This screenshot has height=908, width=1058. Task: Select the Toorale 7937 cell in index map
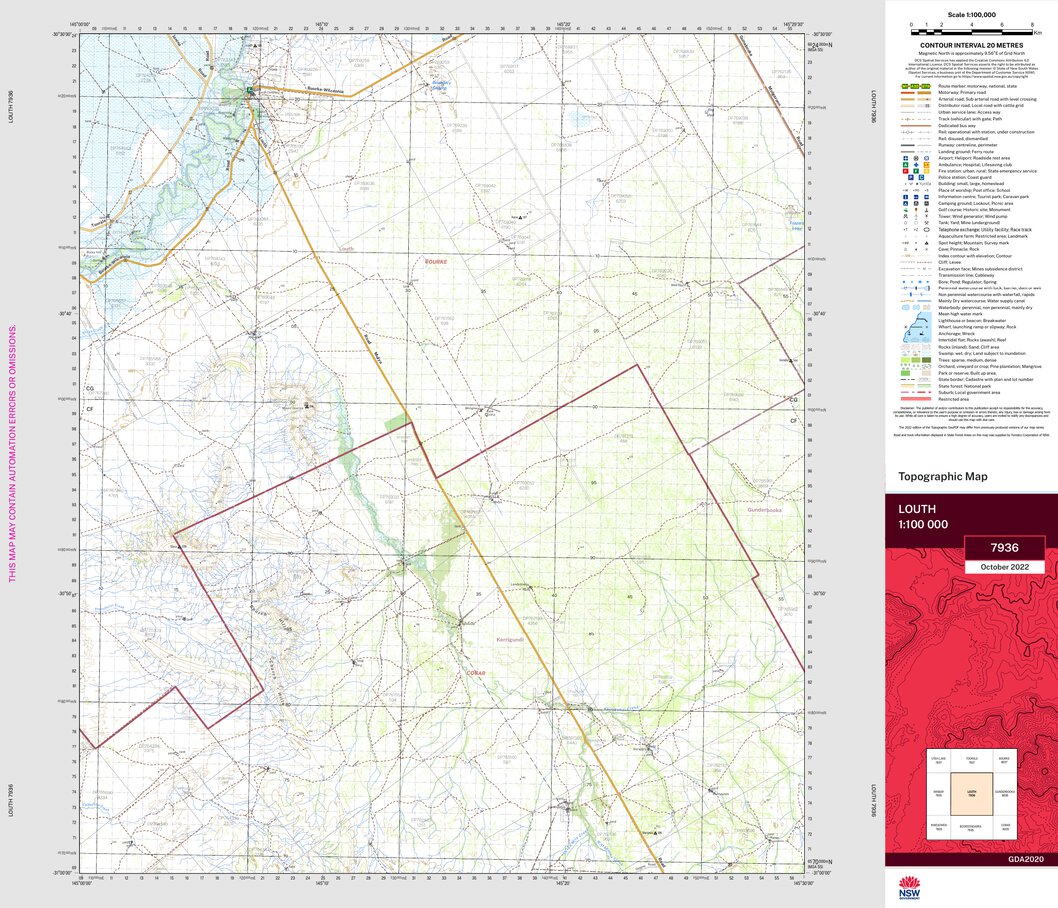972,760
